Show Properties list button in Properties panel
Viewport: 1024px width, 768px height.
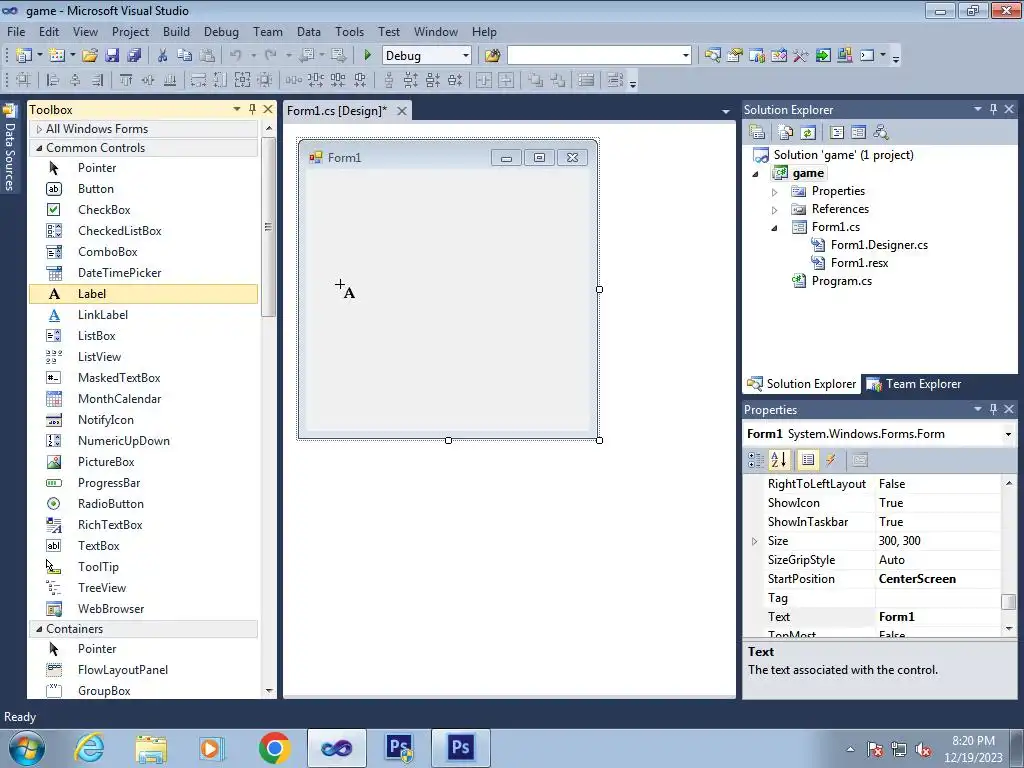[808, 460]
